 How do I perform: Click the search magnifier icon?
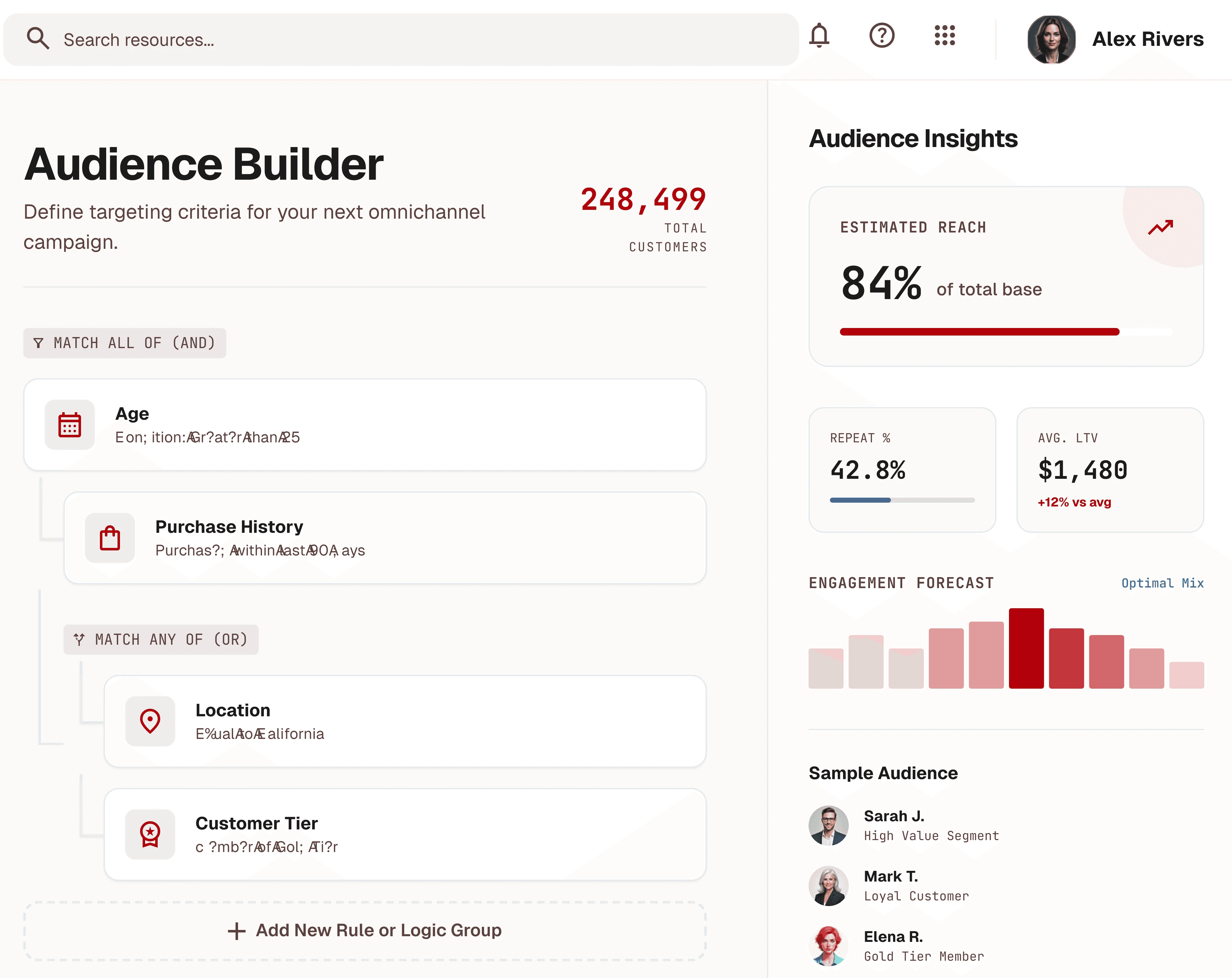click(x=38, y=39)
